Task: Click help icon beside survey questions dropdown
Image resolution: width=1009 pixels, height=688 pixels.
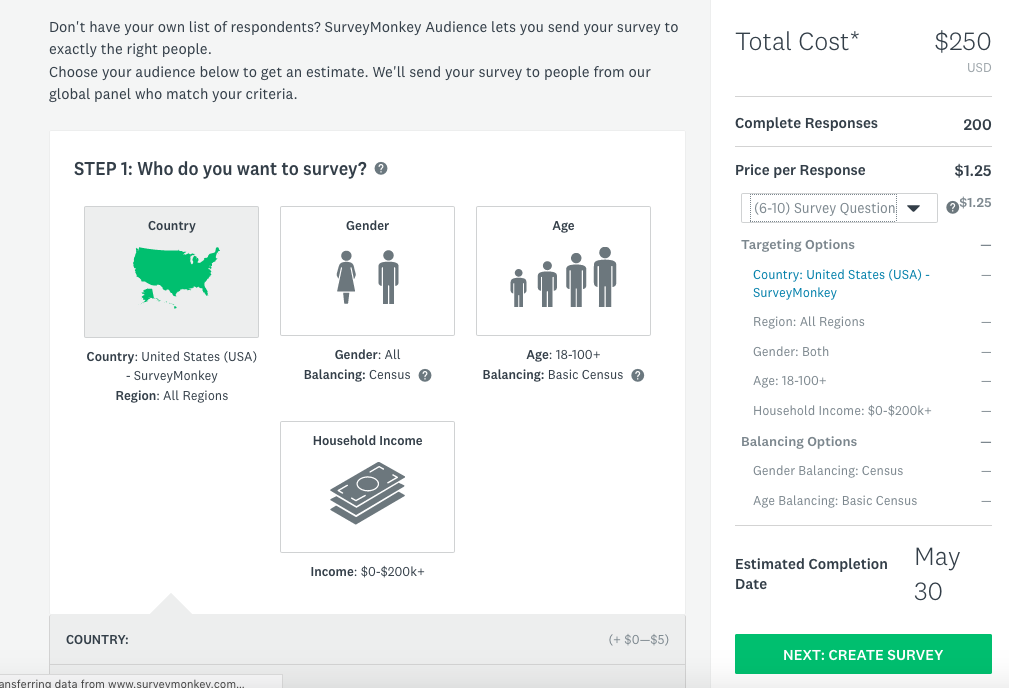Action: click(952, 208)
